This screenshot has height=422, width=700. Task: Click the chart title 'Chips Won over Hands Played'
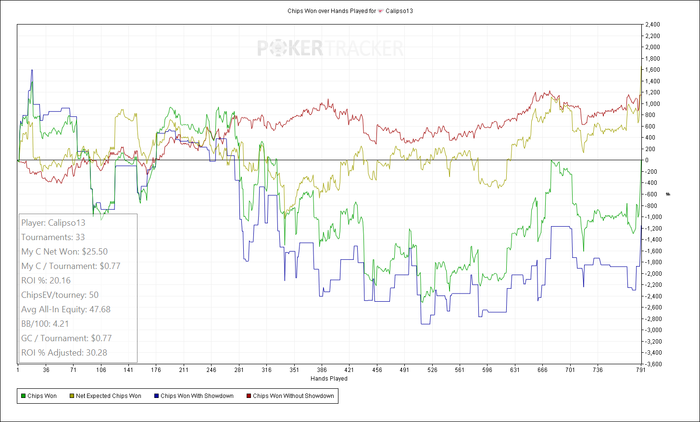pos(328,11)
